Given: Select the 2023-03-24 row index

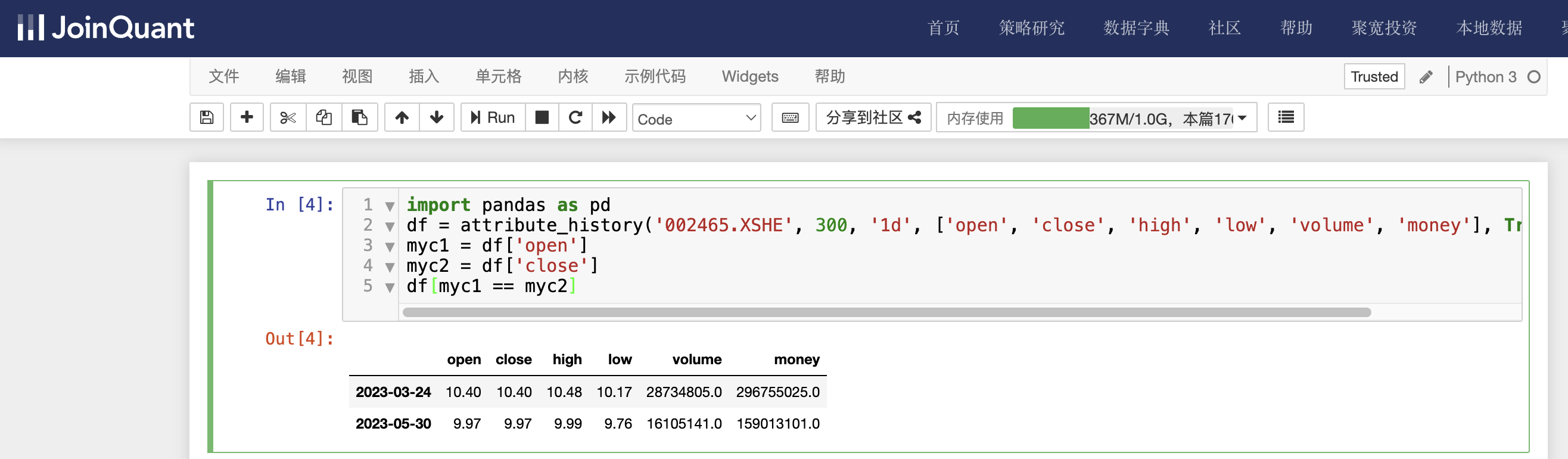Looking at the screenshot, I should point(393,392).
